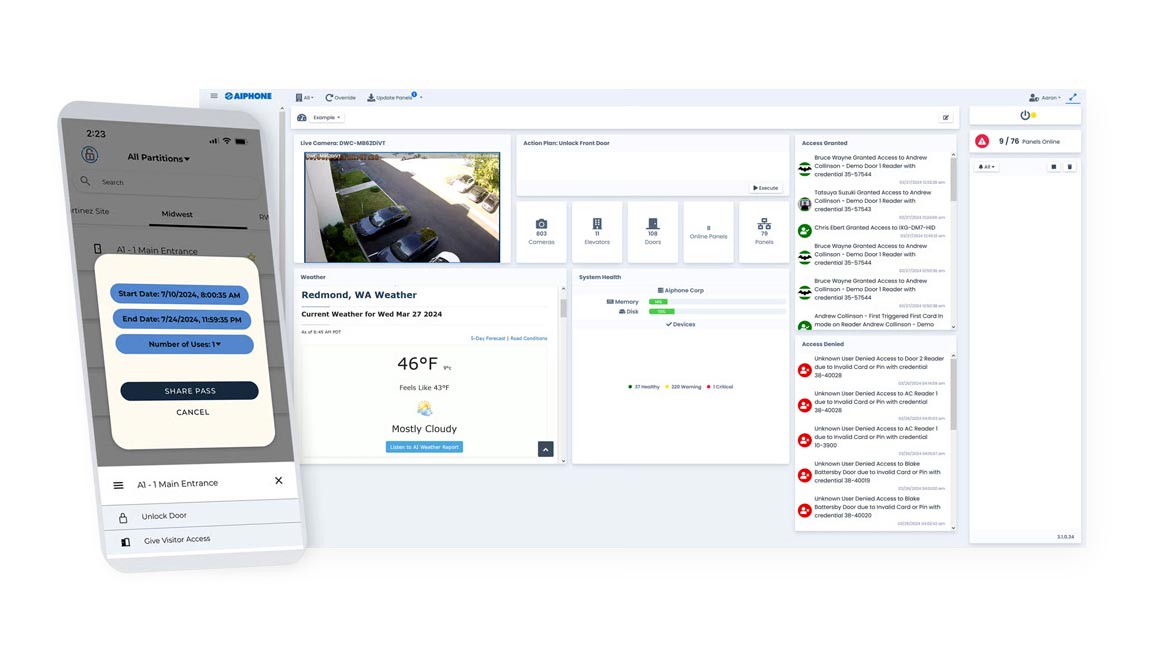Click the Search field in phone app

point(169,182)
